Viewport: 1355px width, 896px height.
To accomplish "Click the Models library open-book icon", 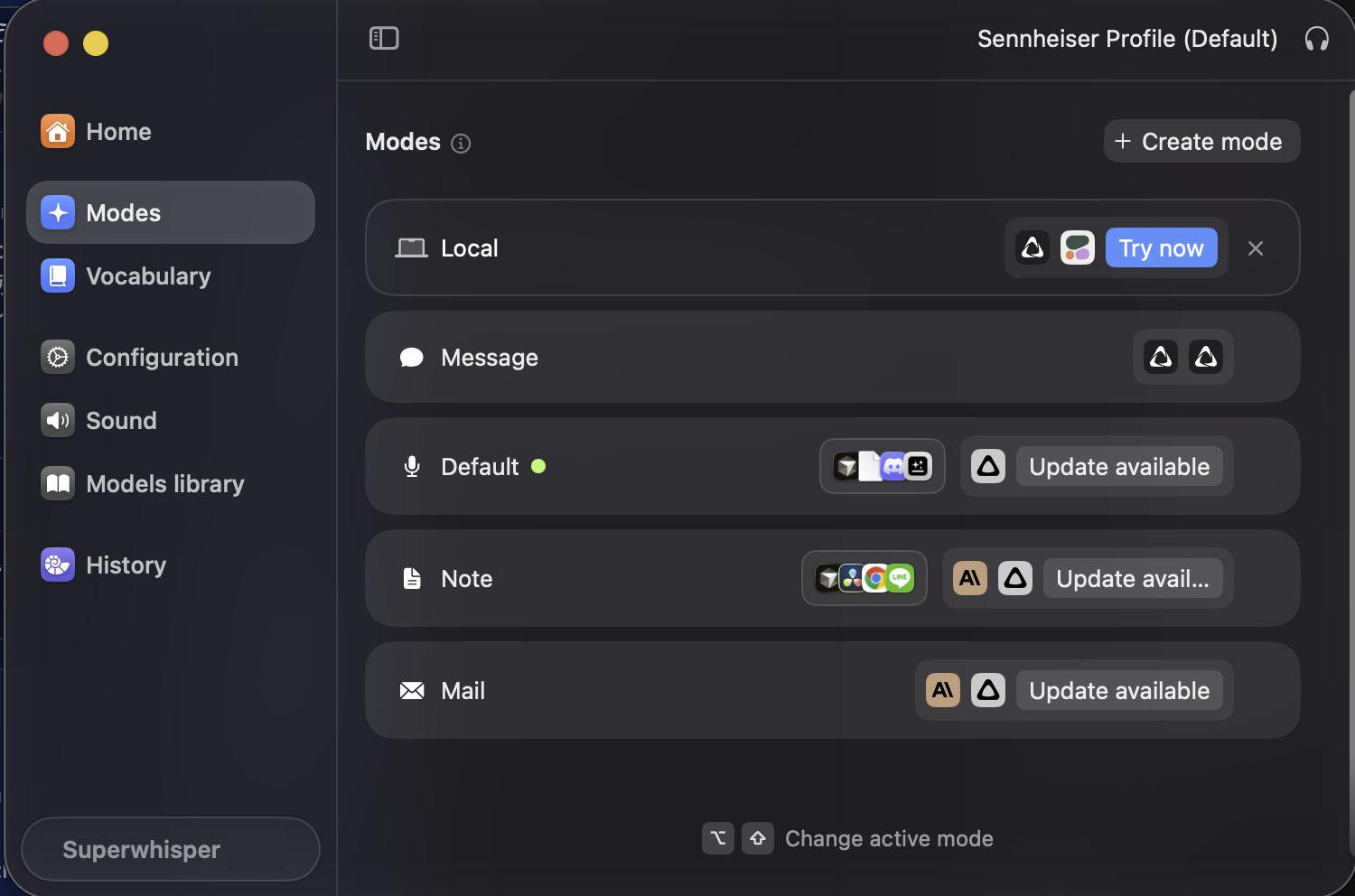I will click(58, 483).
